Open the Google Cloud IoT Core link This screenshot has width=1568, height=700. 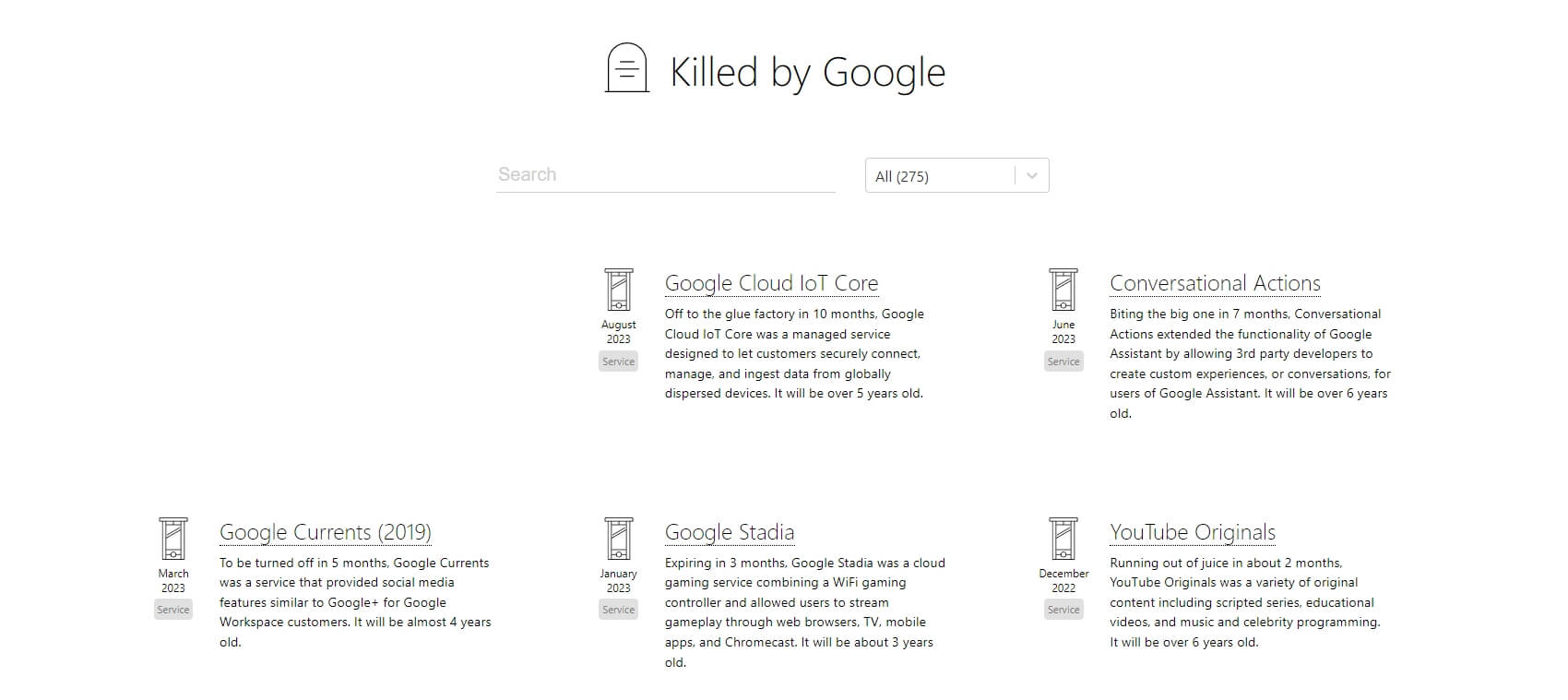pyautogui.click(x=771, y=283)
